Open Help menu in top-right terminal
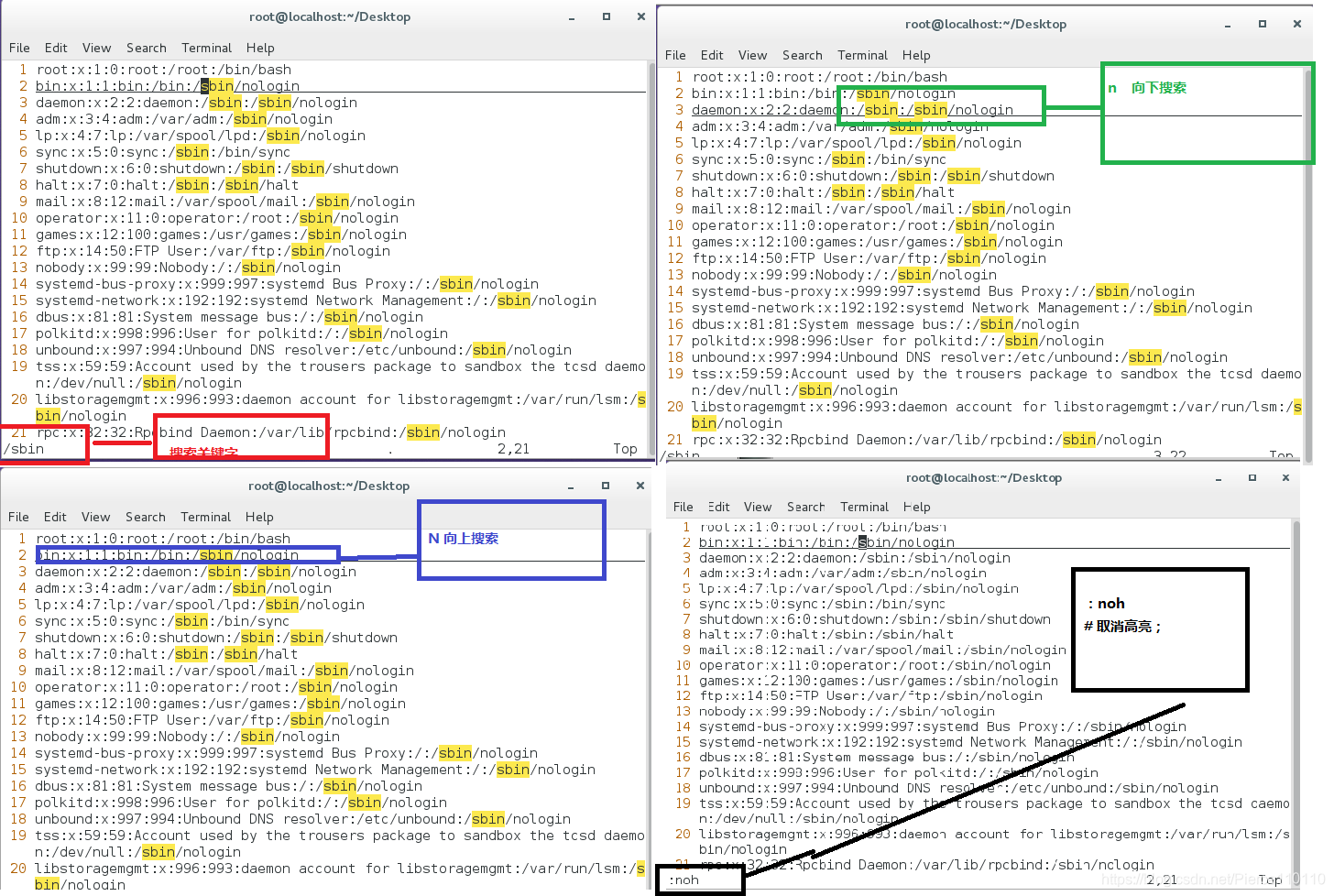This screenshot has height=896, width=1334. click(916, 55)
